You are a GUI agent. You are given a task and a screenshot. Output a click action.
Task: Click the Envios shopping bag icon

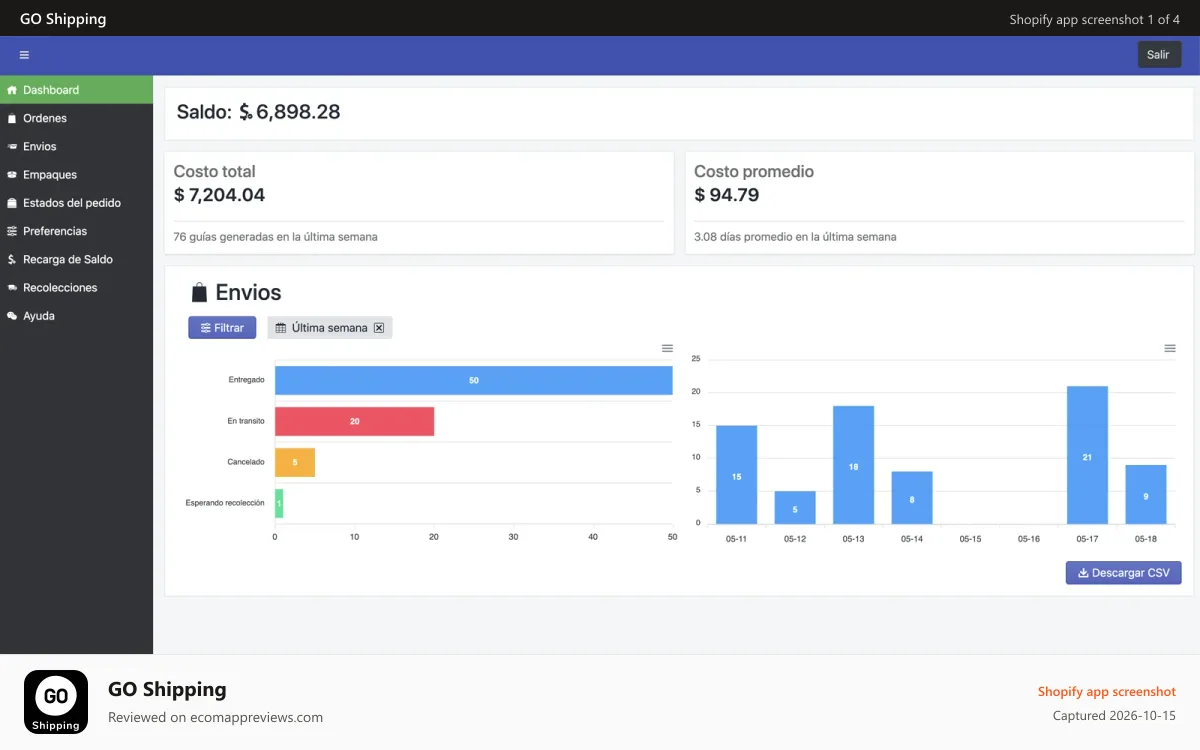click(x=199, y=292)
